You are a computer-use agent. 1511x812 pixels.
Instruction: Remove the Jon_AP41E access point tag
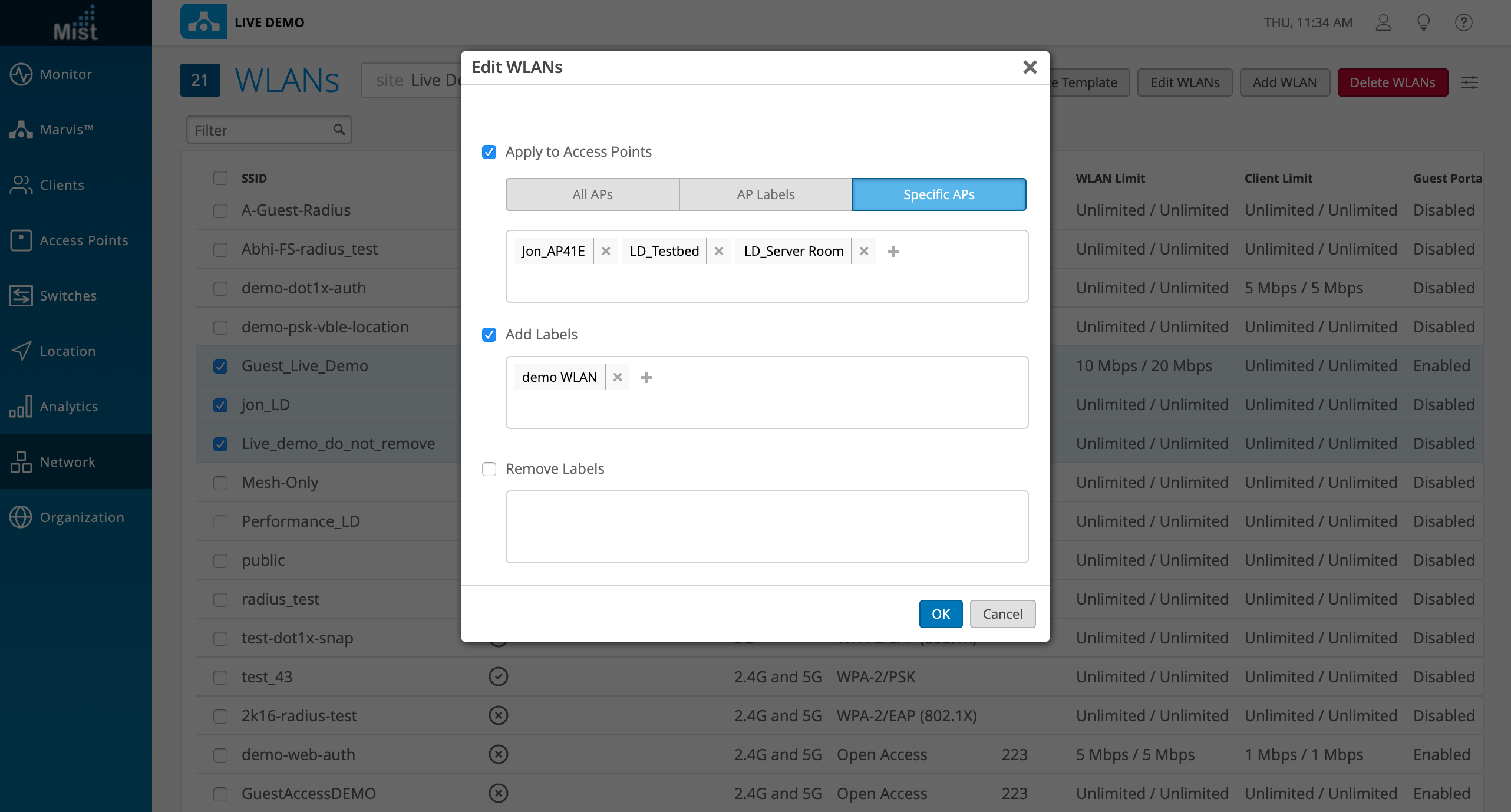click(x=605, y=251)
